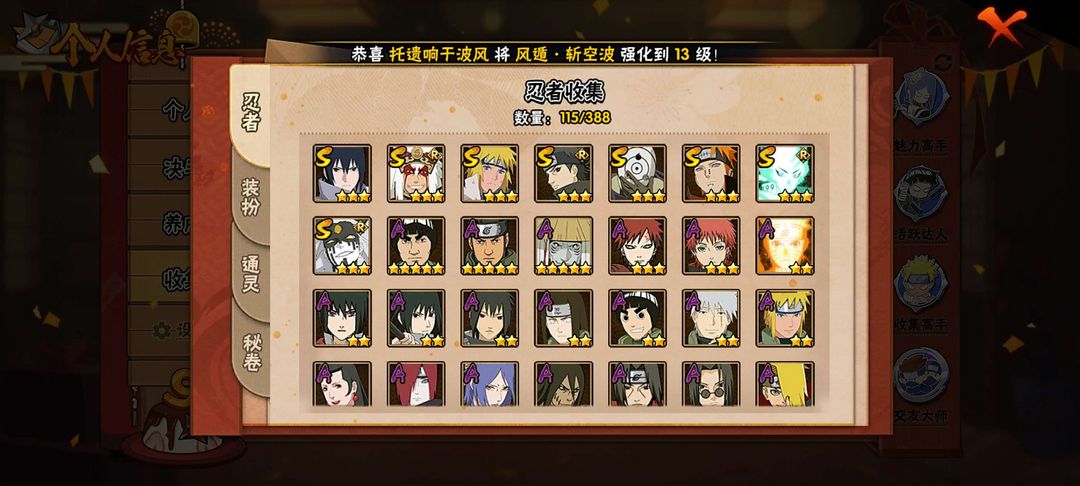Open the masked Obito S-rank card

[637, 173]
